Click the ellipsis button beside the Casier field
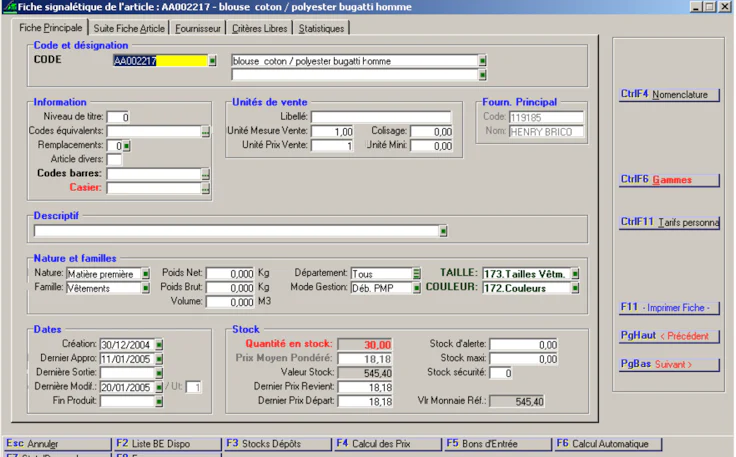This screenshot has height=457, width=736. pos(205,188)
